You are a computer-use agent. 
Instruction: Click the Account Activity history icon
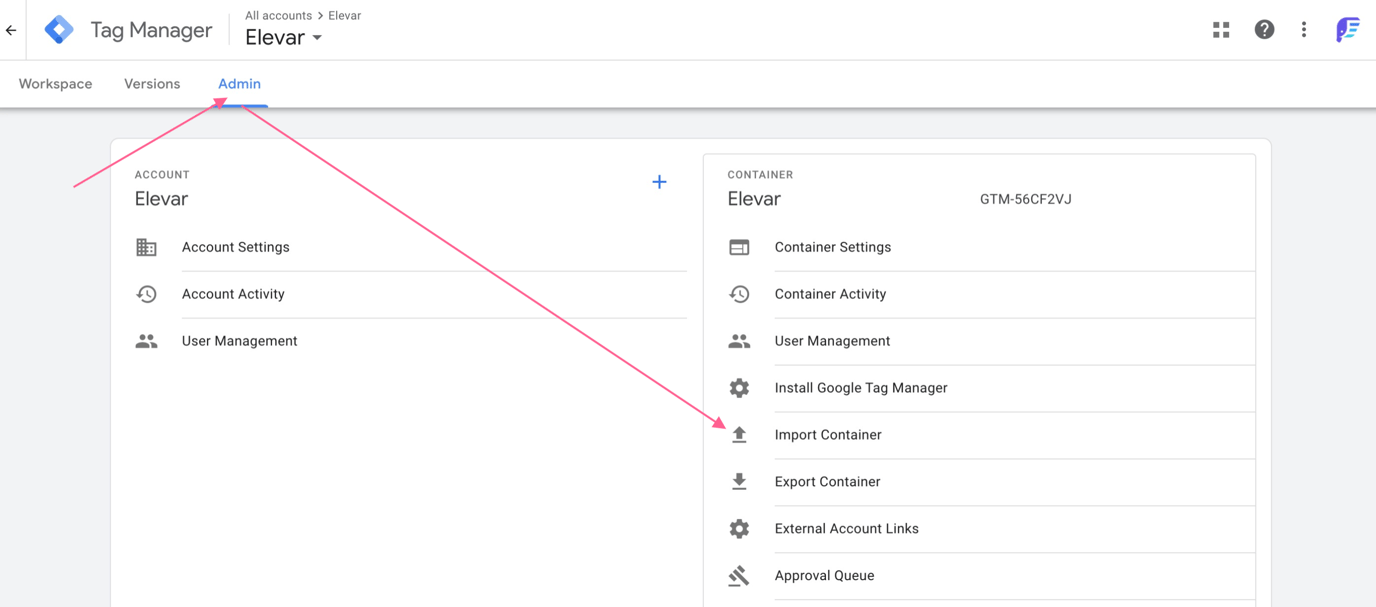tap(146, 294)
